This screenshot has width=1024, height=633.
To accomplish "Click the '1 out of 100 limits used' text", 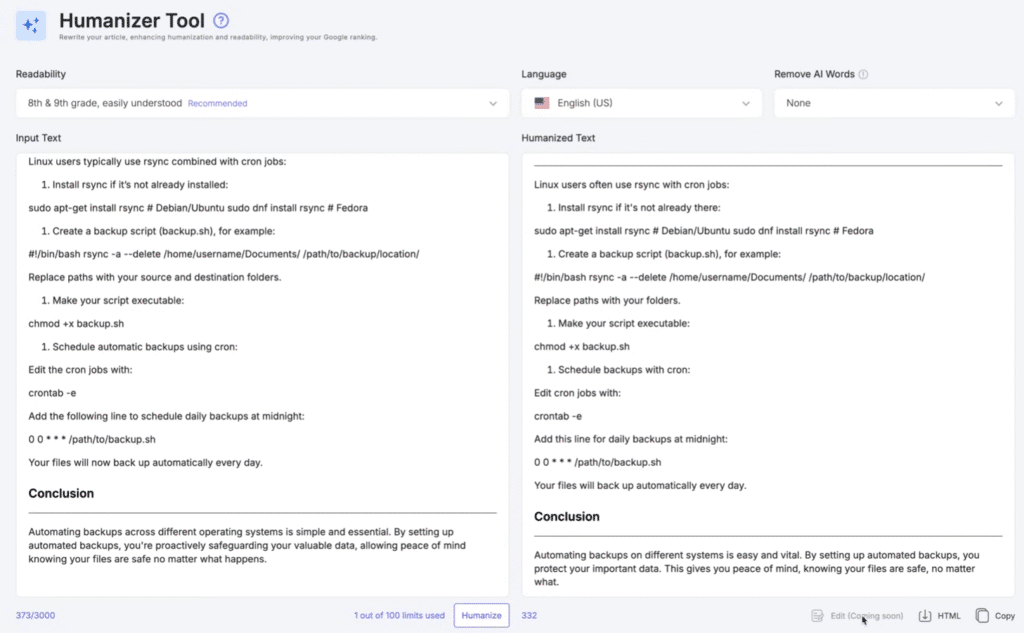I will pos(399,615).
